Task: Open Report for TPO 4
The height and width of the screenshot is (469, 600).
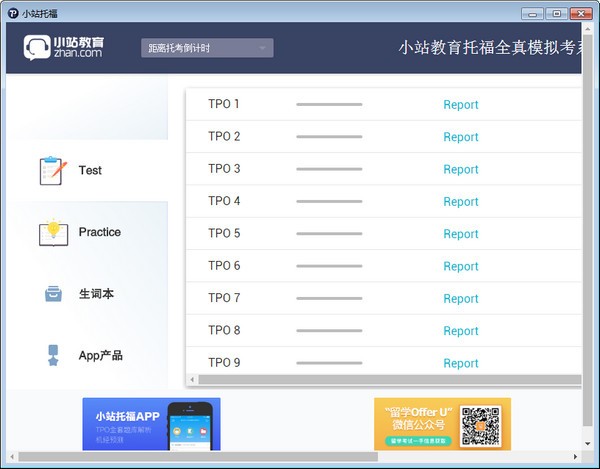Action: click(x=461, y=202)
